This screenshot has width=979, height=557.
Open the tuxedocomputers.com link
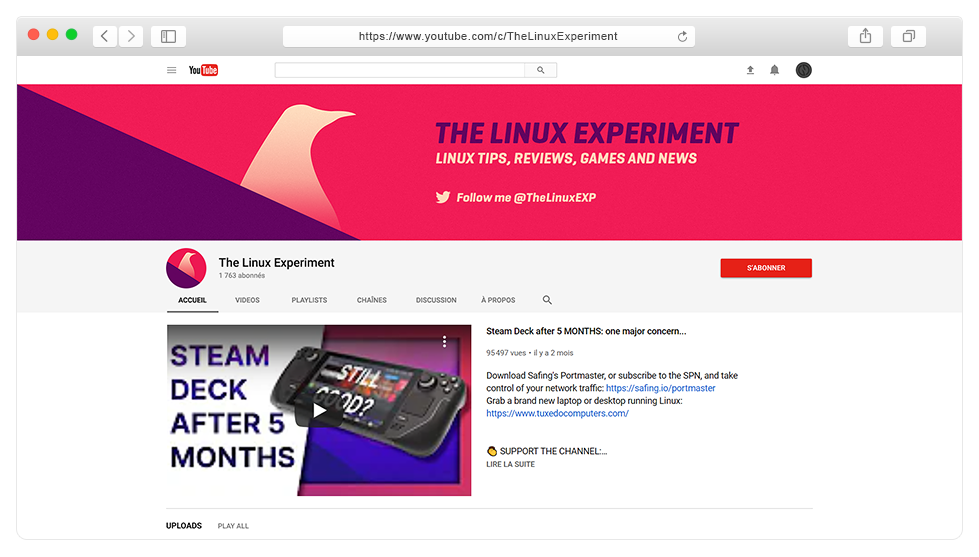pyautogui.click(x=558, y=413)
